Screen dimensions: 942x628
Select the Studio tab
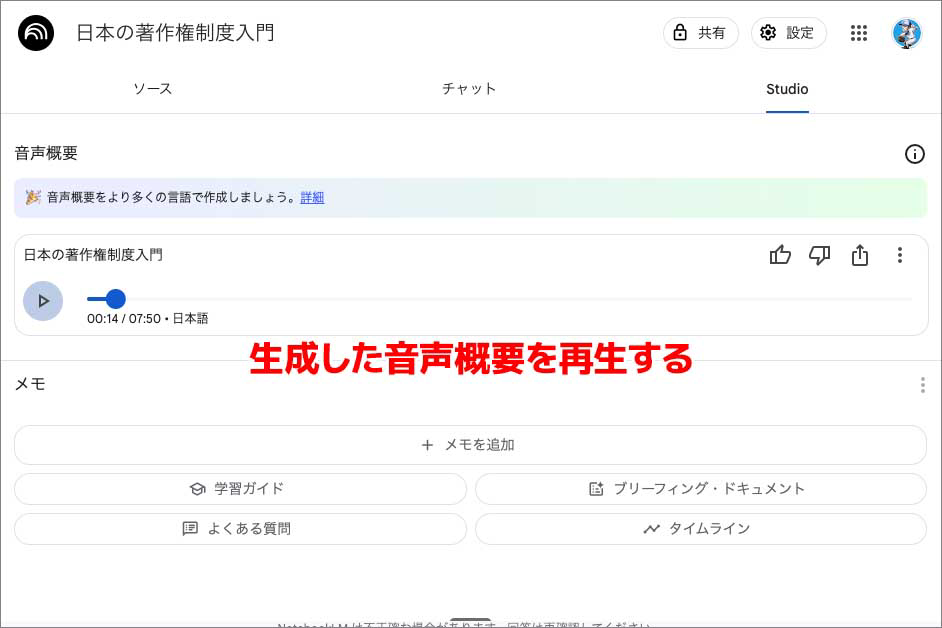coord(787,89)
